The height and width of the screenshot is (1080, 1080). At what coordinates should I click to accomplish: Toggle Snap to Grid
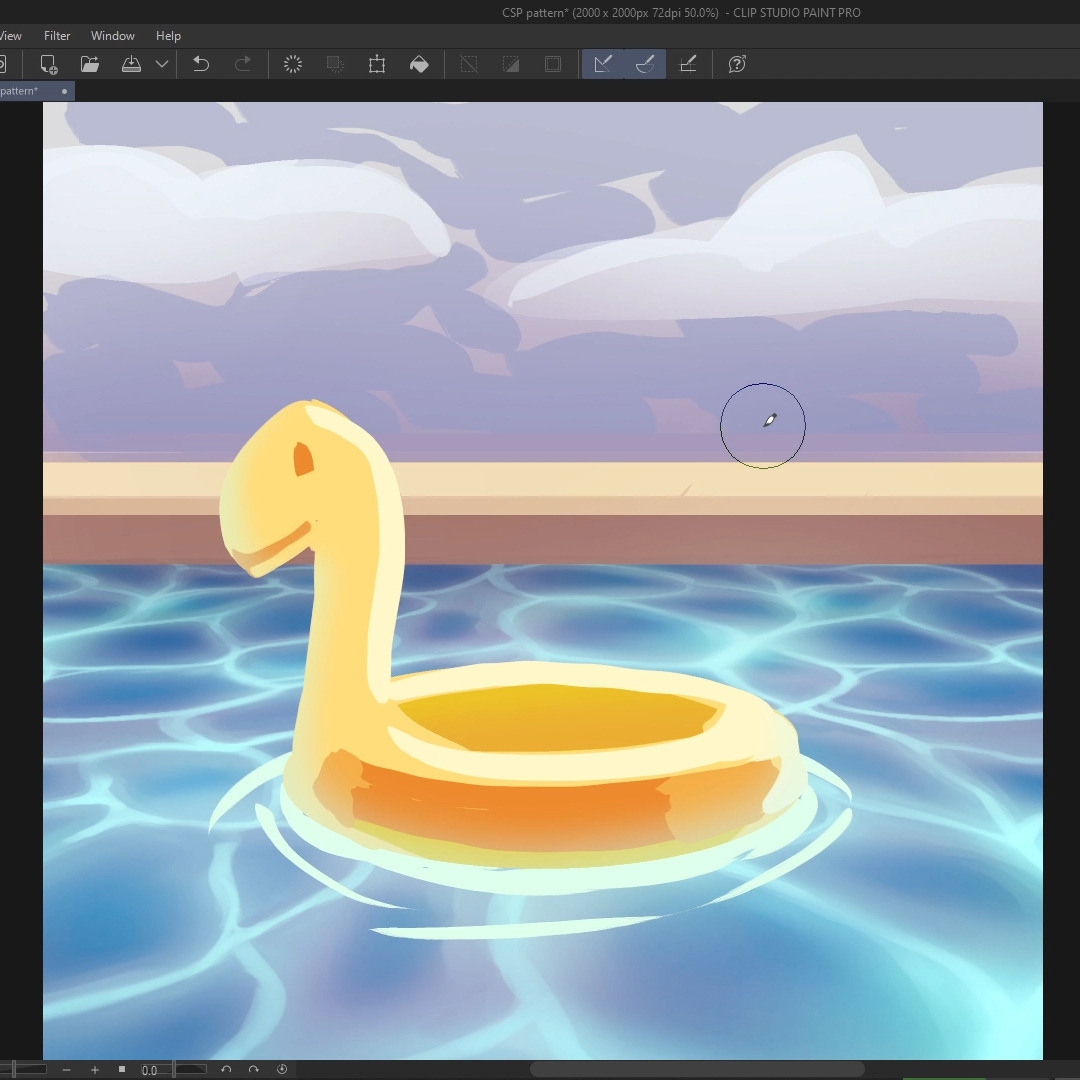(x=687, y=64)
